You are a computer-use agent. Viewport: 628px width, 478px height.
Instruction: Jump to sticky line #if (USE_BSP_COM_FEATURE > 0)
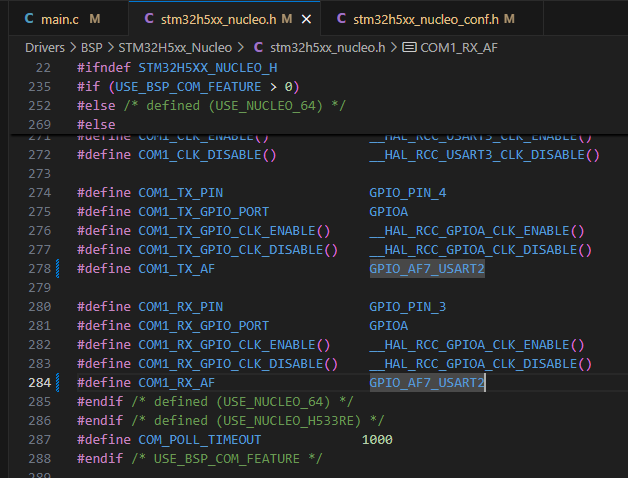[x=188, y=87]
